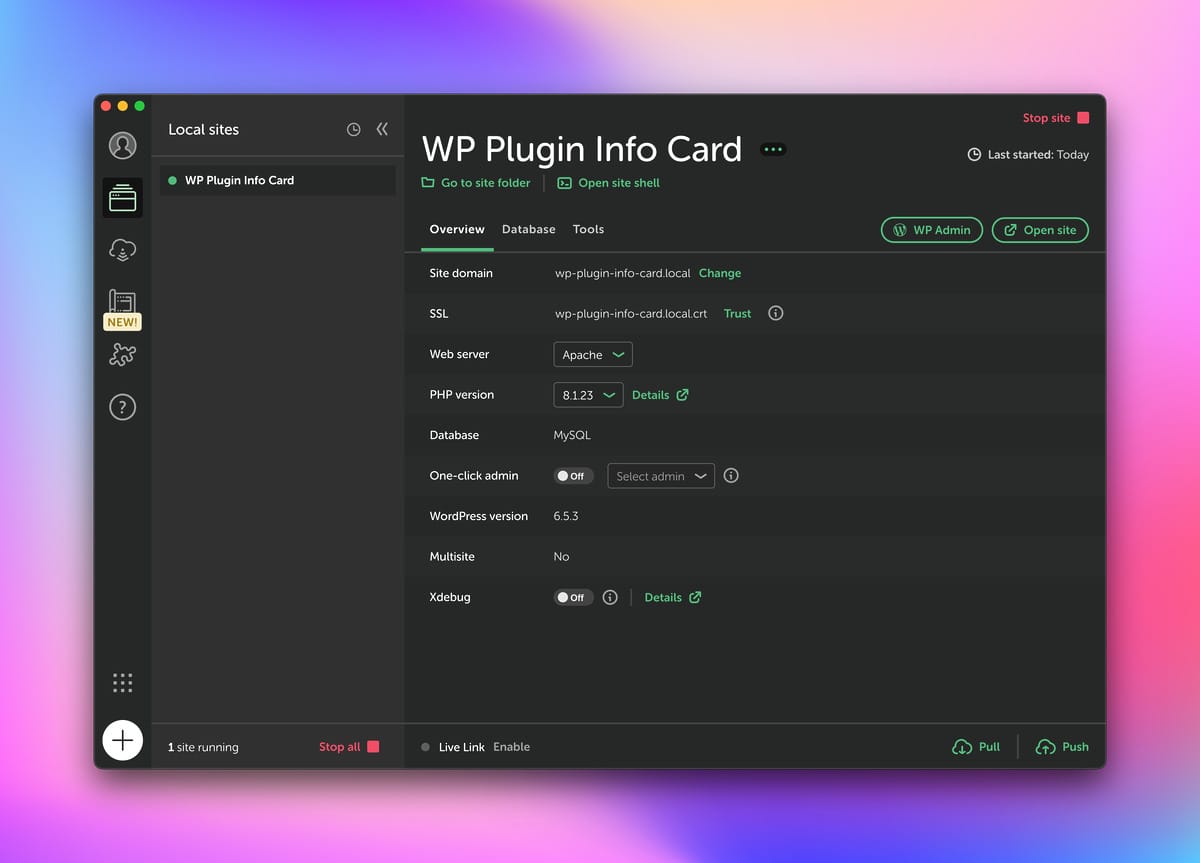Select the Local sites icon in sidebar
Screen dimensions: 1200x863
click(122, 198)
